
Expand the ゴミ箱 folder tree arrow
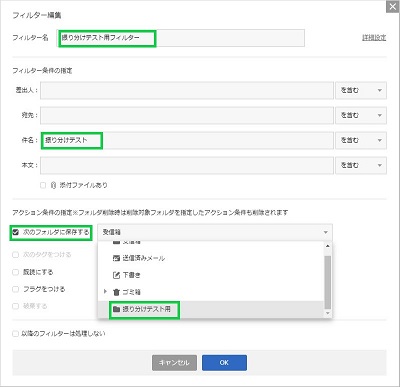pyautogui.click(x=105, y=292)
